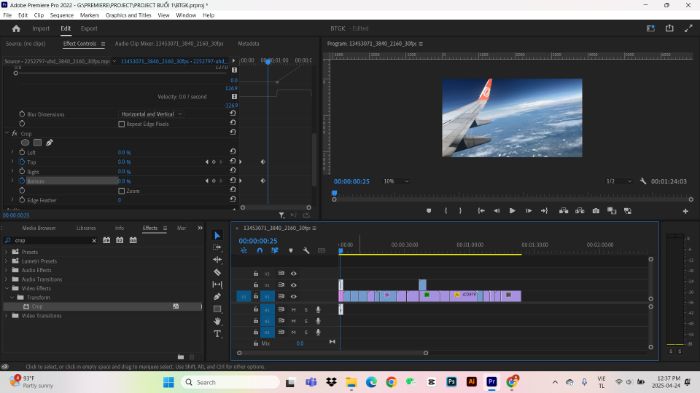Add marker in timeline panel
Viewport: 700px width, 393px height.
[x=291, y=251]
